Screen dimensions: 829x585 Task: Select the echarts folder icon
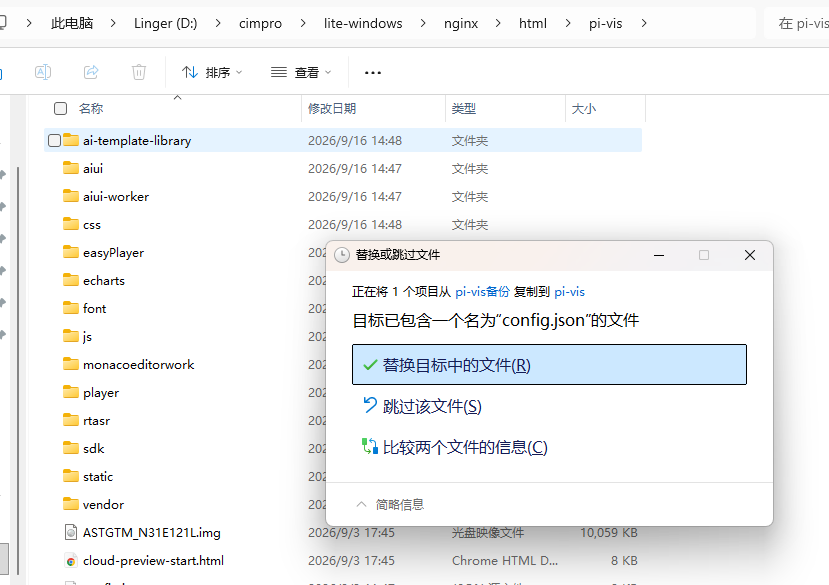[x=70, y=280]
